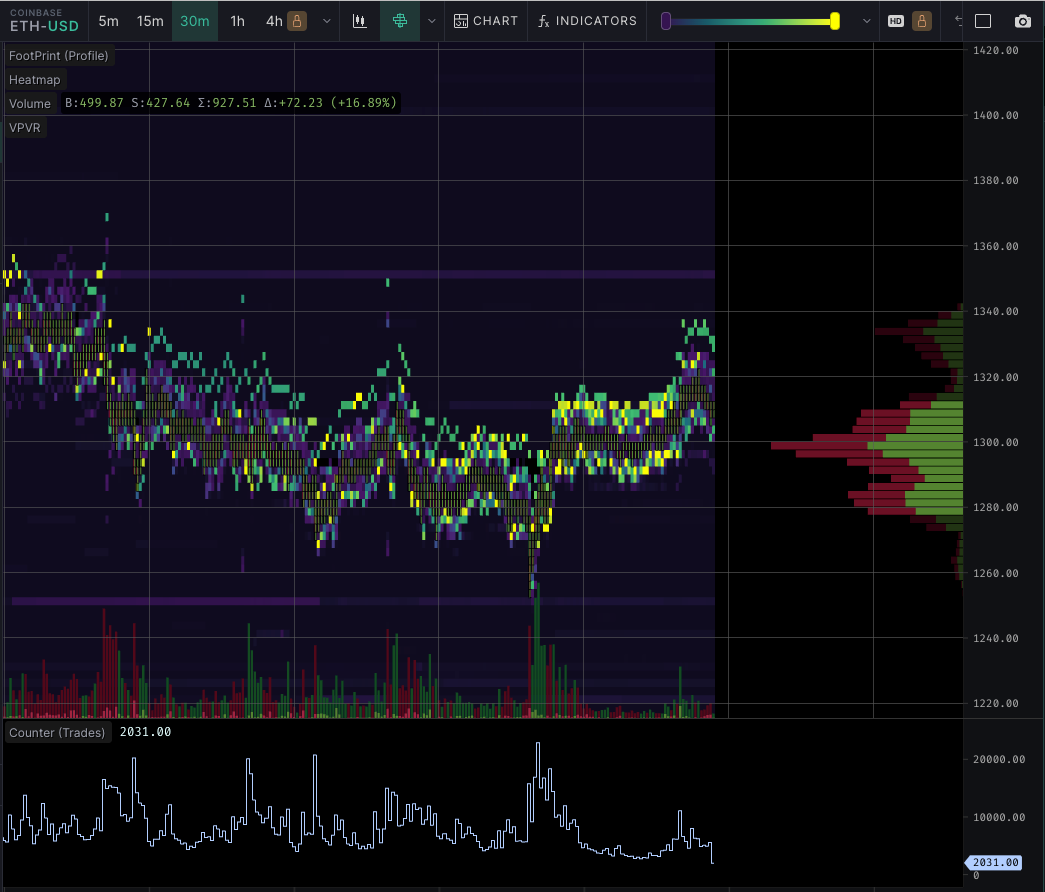This screenshot has width=1045, height=892.
Task: Open the CHART settings menu
Action: pyautogui.click(x=486, y=21)
